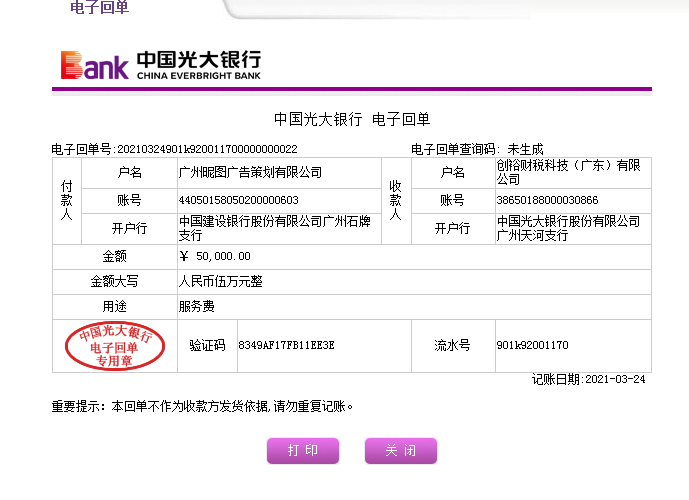689x500 pixels.
Task: Select payer account 44050158050200000603
Action: (x=239, y=200)
